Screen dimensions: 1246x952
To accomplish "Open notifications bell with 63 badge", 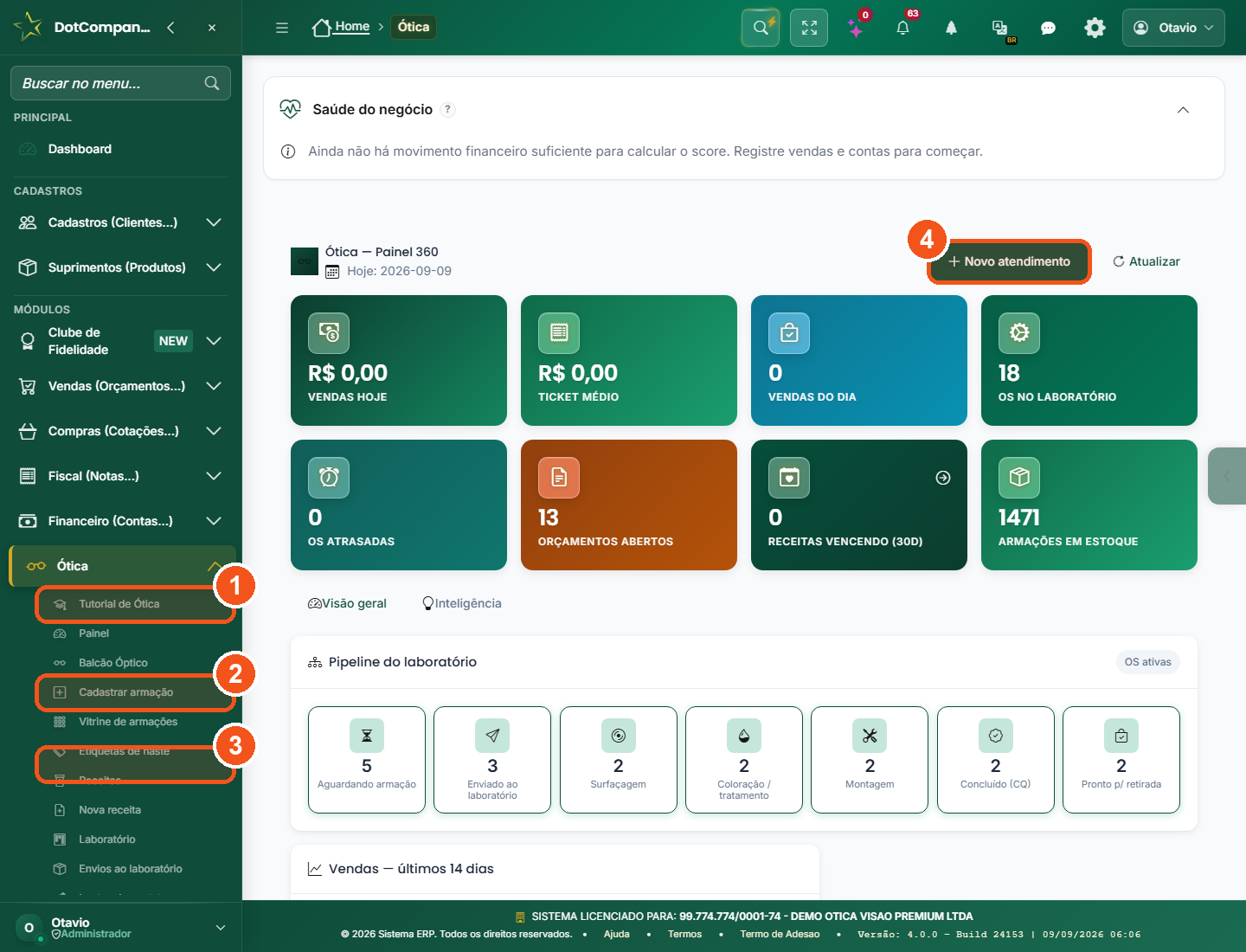I will 902,28.
